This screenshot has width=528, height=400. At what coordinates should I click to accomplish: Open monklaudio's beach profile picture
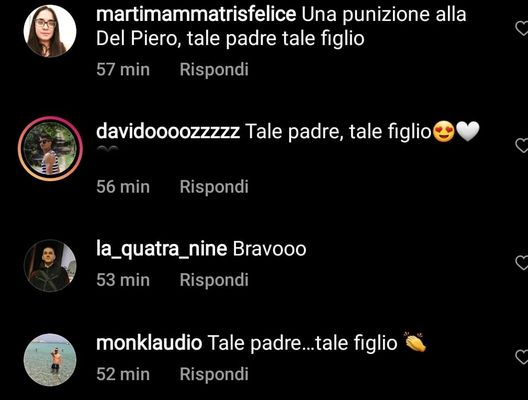(50, 360)
